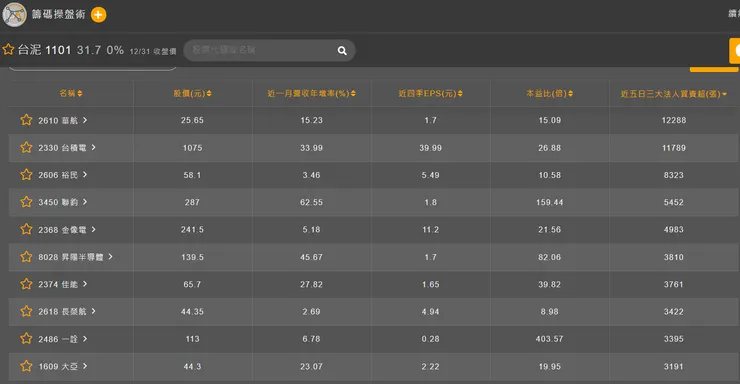Select 佳能 net buy value 3761
The height and width of the screenshot is (384, 740).
point(673,284)
